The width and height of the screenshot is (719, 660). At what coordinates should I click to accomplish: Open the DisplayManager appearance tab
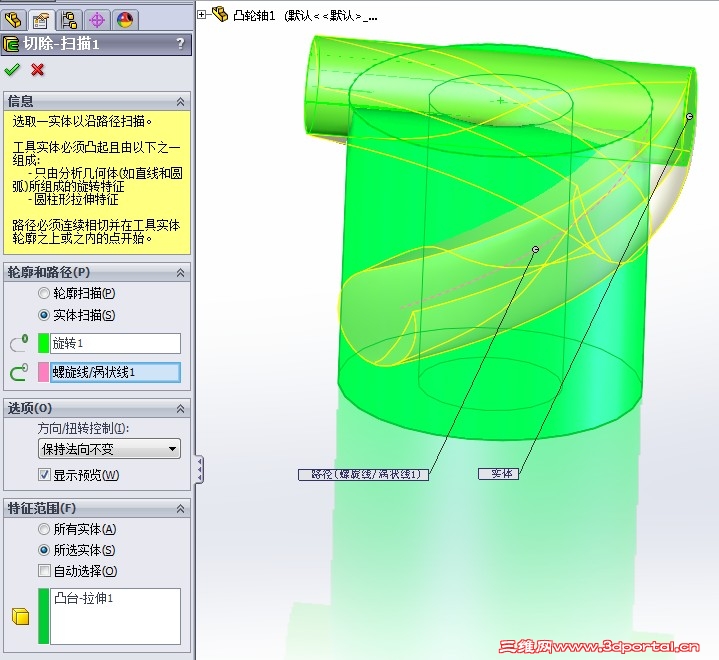click(x=125, y=20)
